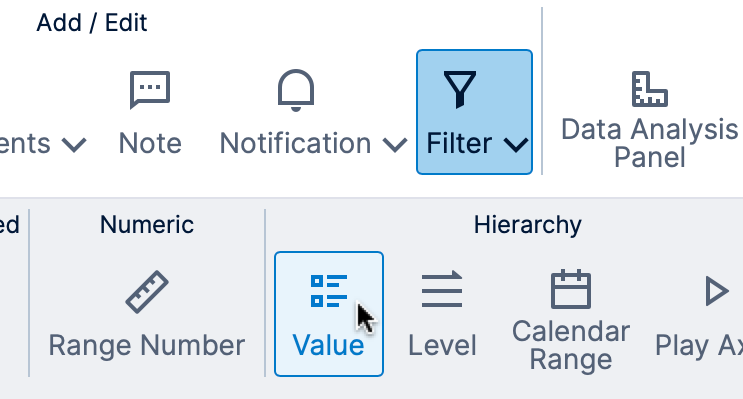This screenshot has width=743, height=399.
Task: Pick the Calendar Range calendar icon
Action: click(x=571, y=289)
